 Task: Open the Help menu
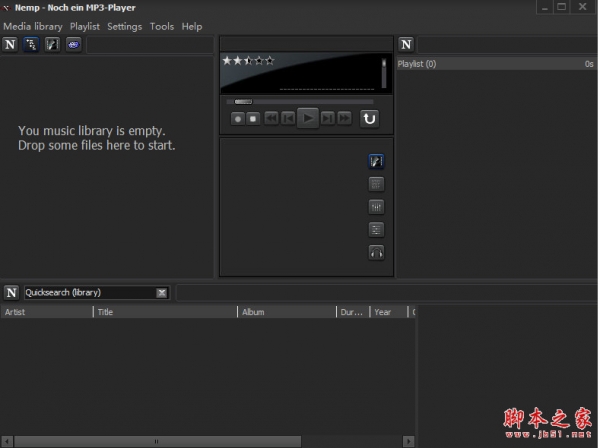(x=192, y=26)
